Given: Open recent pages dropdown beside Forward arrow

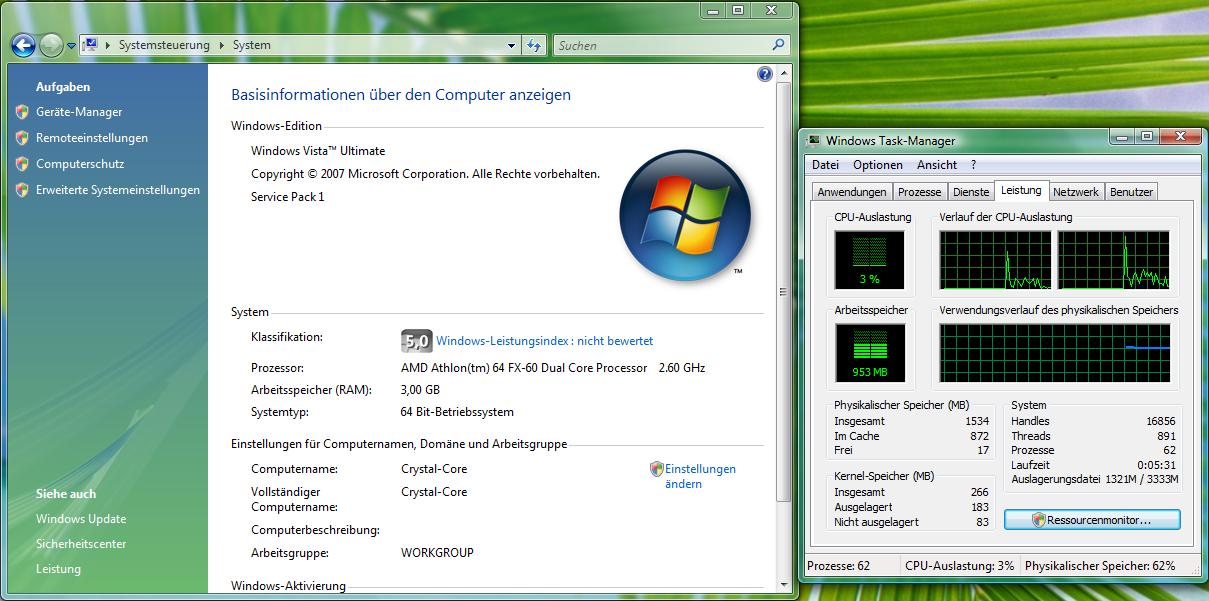Looking at the screenshot, I should (x=71, y=46).
